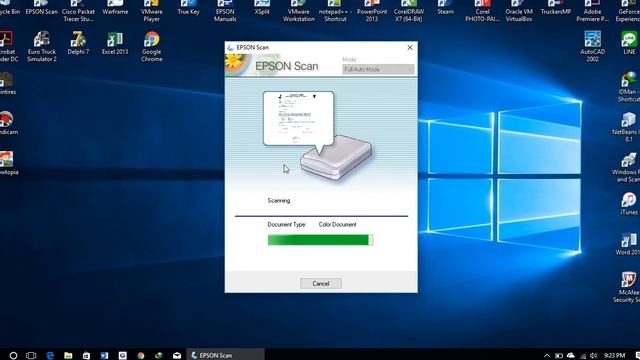Click the "Document Type:" label

(287, 224)
